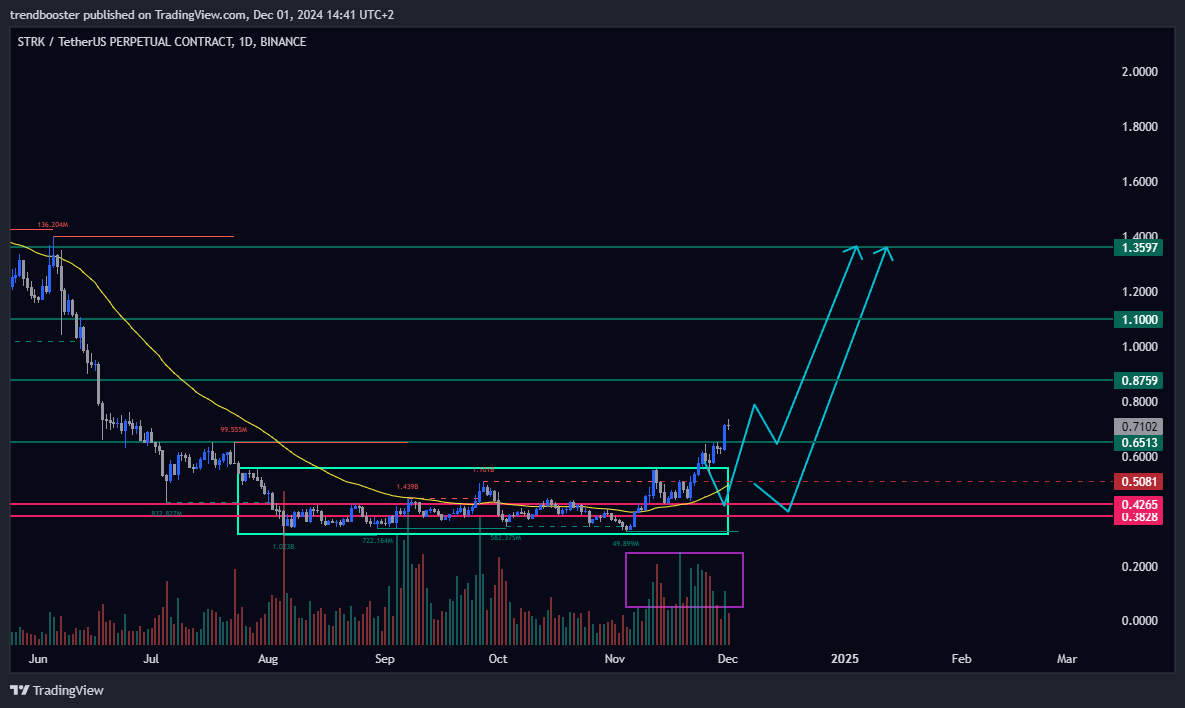
Task: Click the 1.1000 price label
Action: 1139,320
